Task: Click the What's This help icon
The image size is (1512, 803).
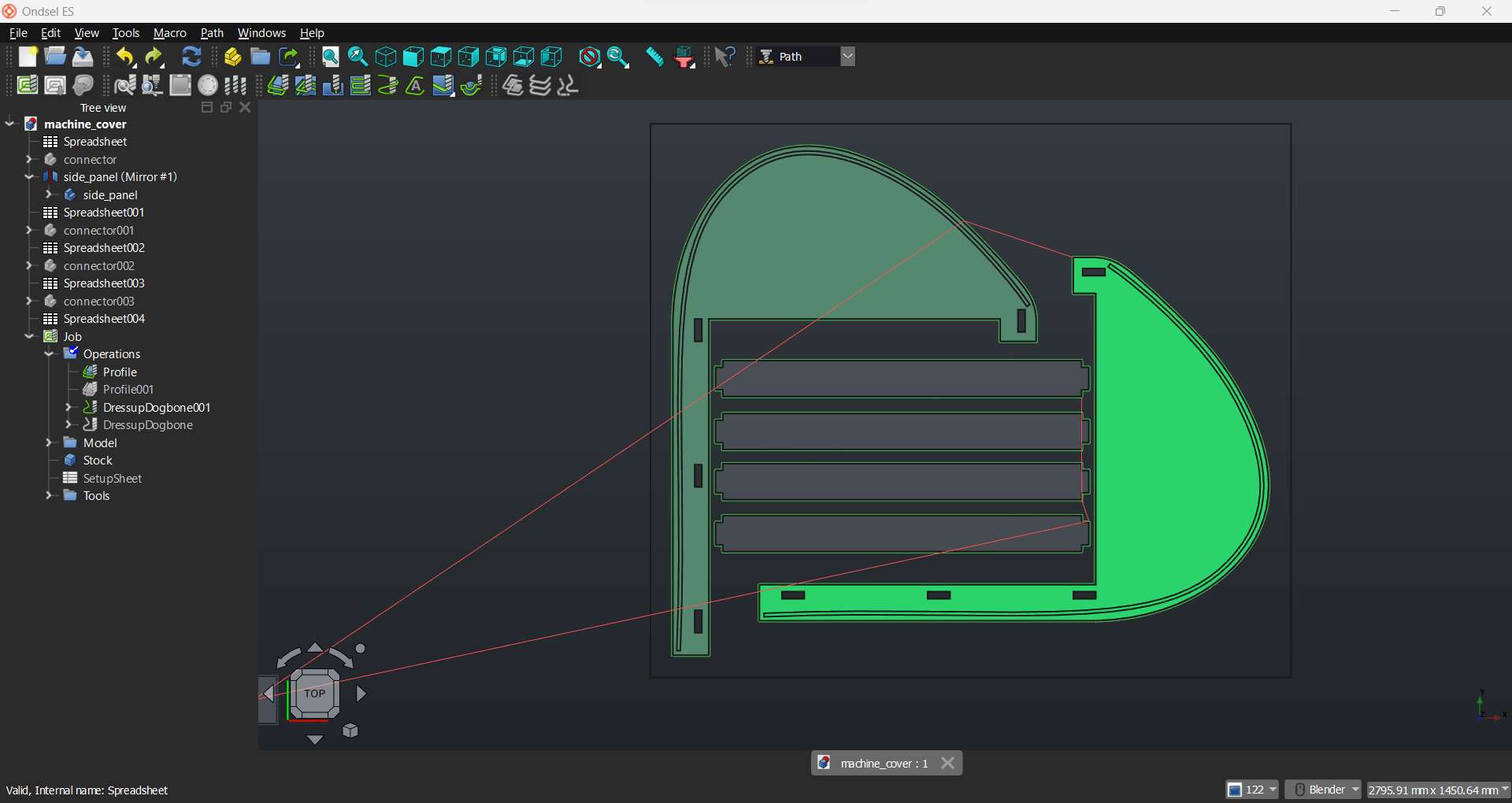Action: (x=724, y=57)
